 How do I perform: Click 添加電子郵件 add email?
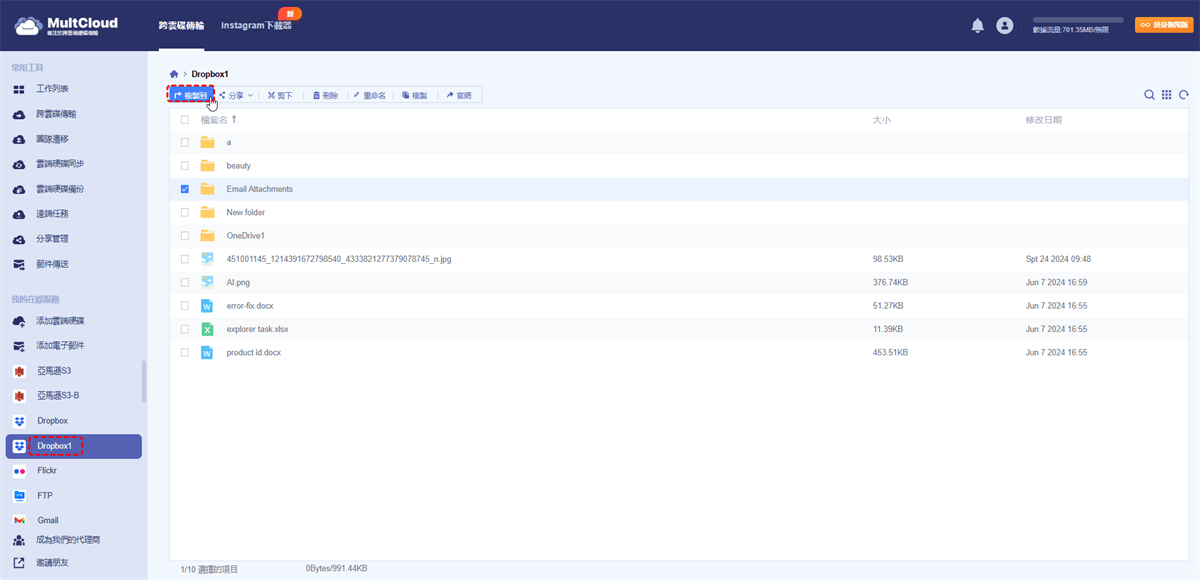point(60,345)
